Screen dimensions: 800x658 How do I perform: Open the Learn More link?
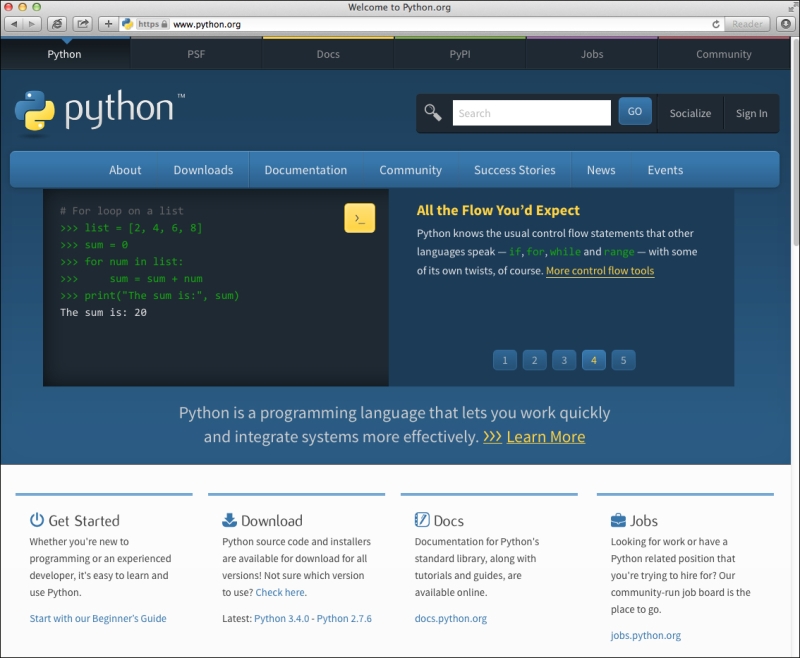pos(546,437)
